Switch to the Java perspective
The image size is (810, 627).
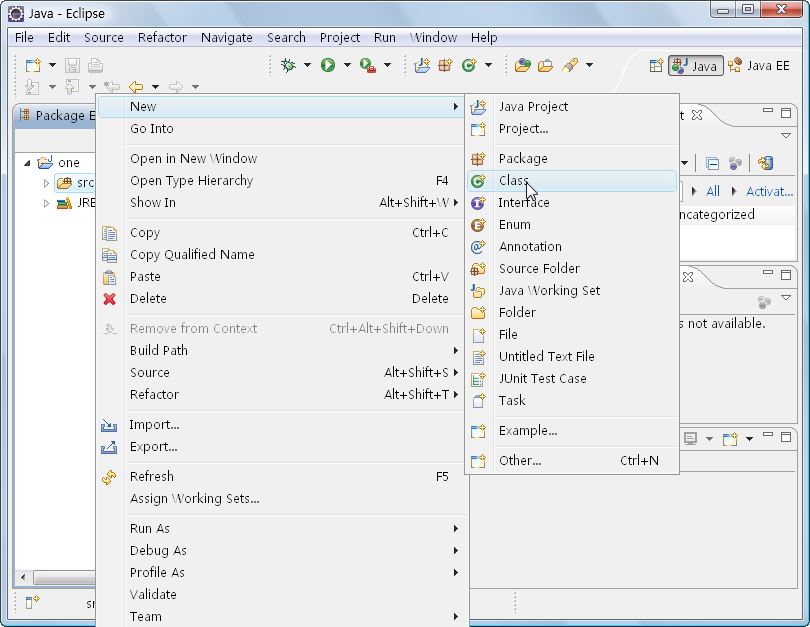(x=696, y=65)
